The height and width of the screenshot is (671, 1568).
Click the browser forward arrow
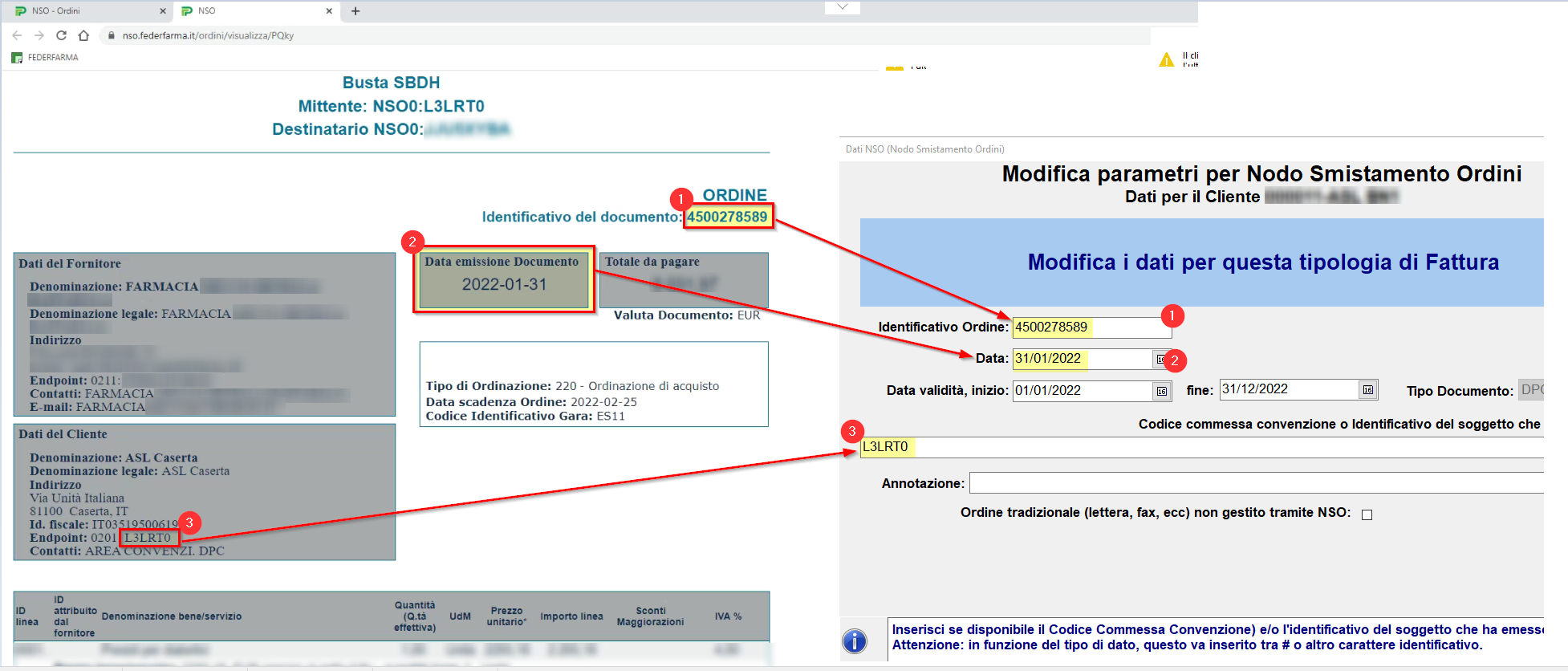pyautogui.click(x=39, y=35)
